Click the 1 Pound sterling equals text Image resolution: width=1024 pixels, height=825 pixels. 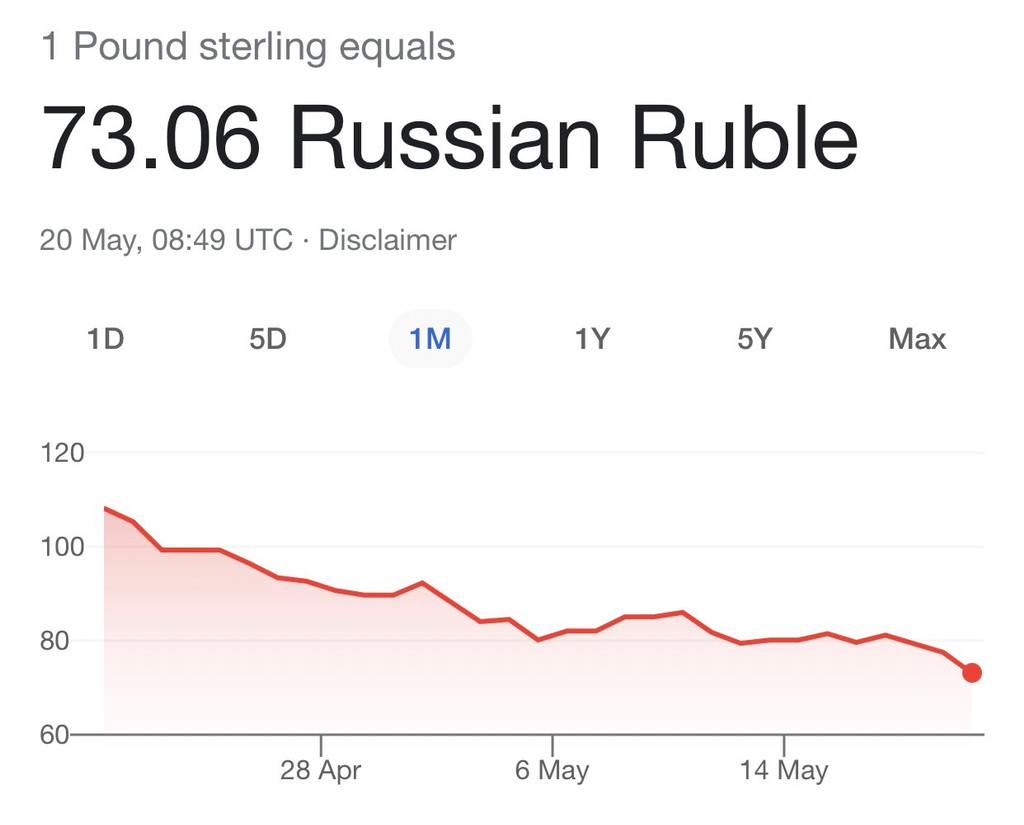point(248,47)
